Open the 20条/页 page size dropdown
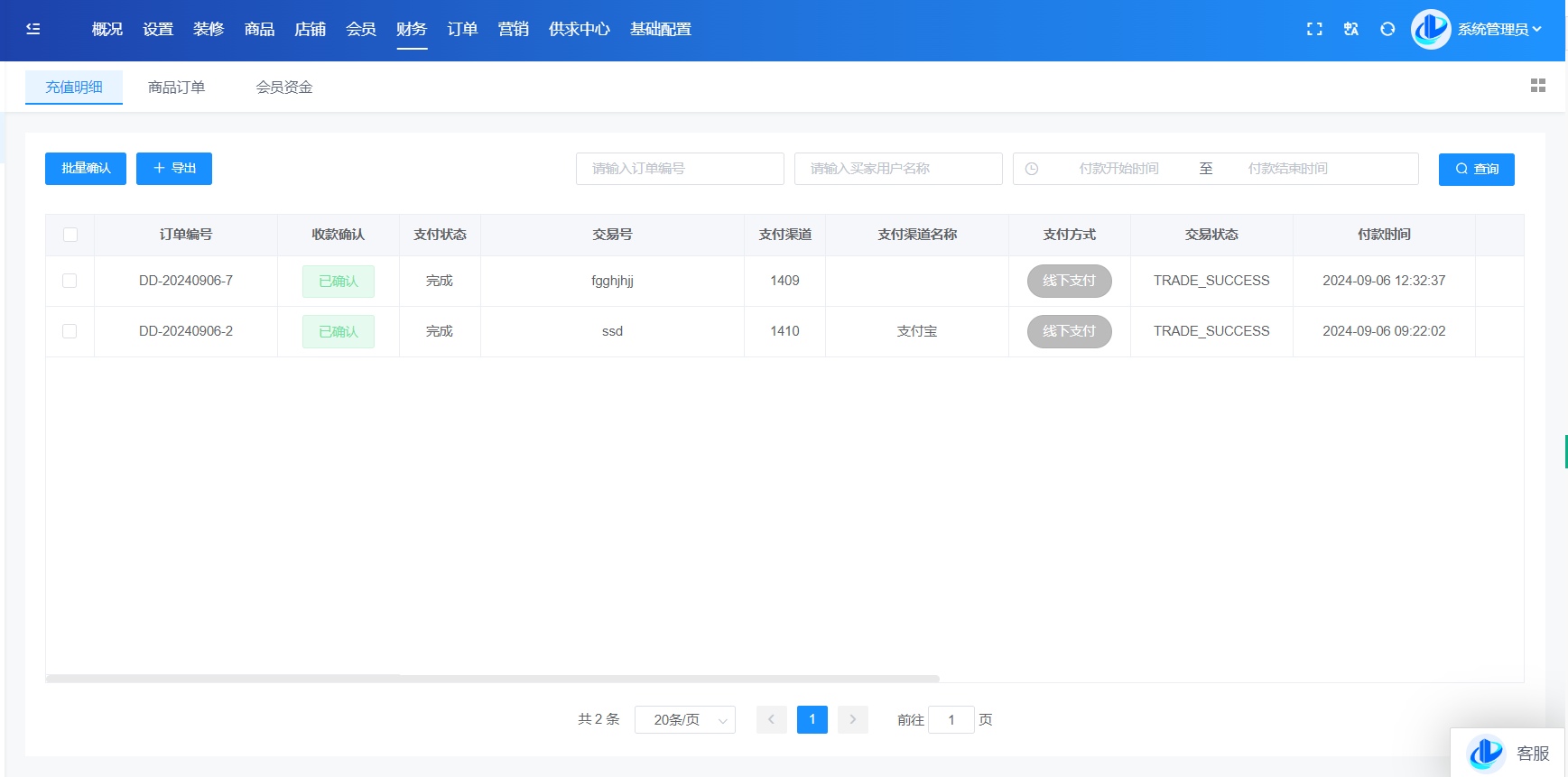 coord(684,720)
